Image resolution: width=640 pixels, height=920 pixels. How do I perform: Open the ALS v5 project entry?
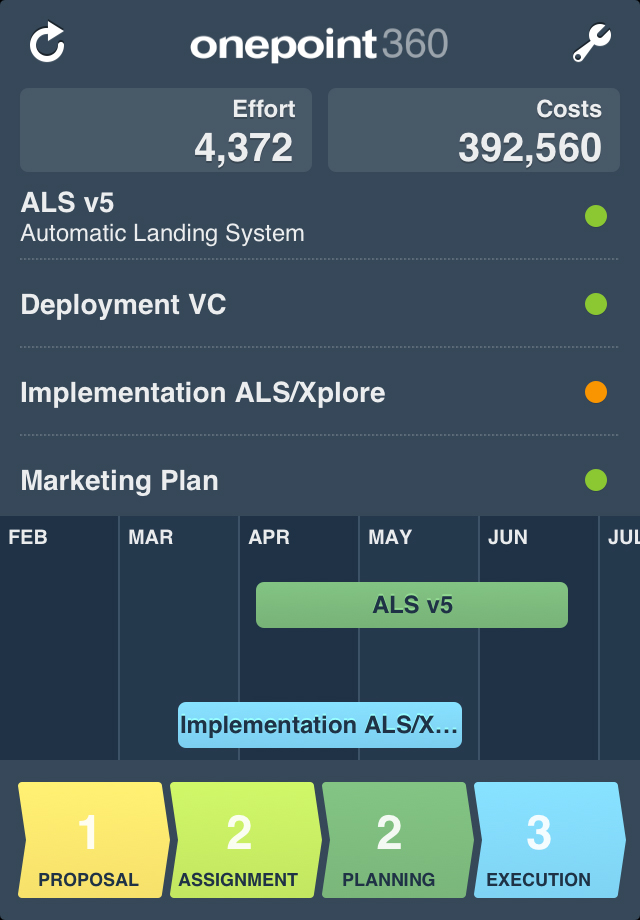tap(200, 216)
